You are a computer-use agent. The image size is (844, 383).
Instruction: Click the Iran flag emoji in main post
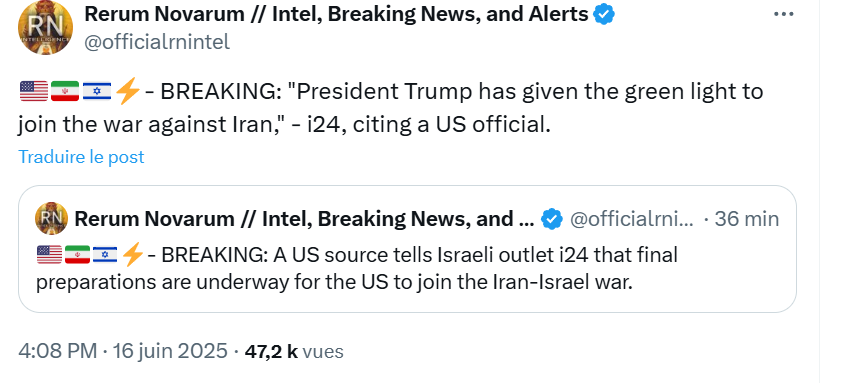(65, 91)
